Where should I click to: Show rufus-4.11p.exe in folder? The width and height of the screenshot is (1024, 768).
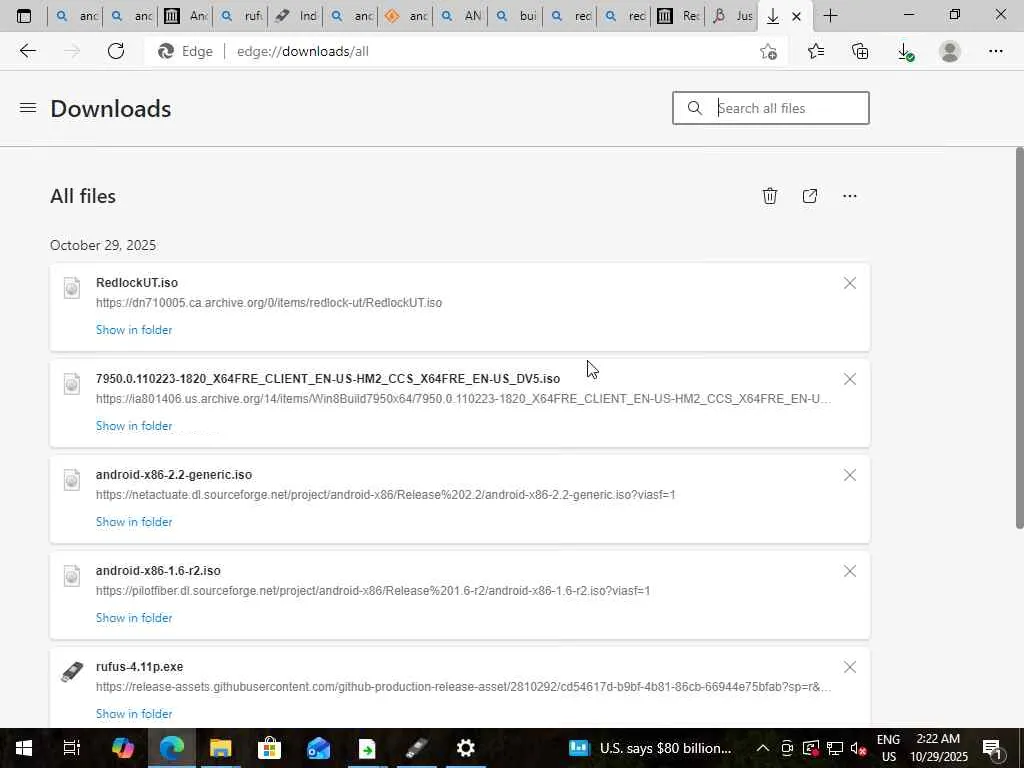coord(134,714)
